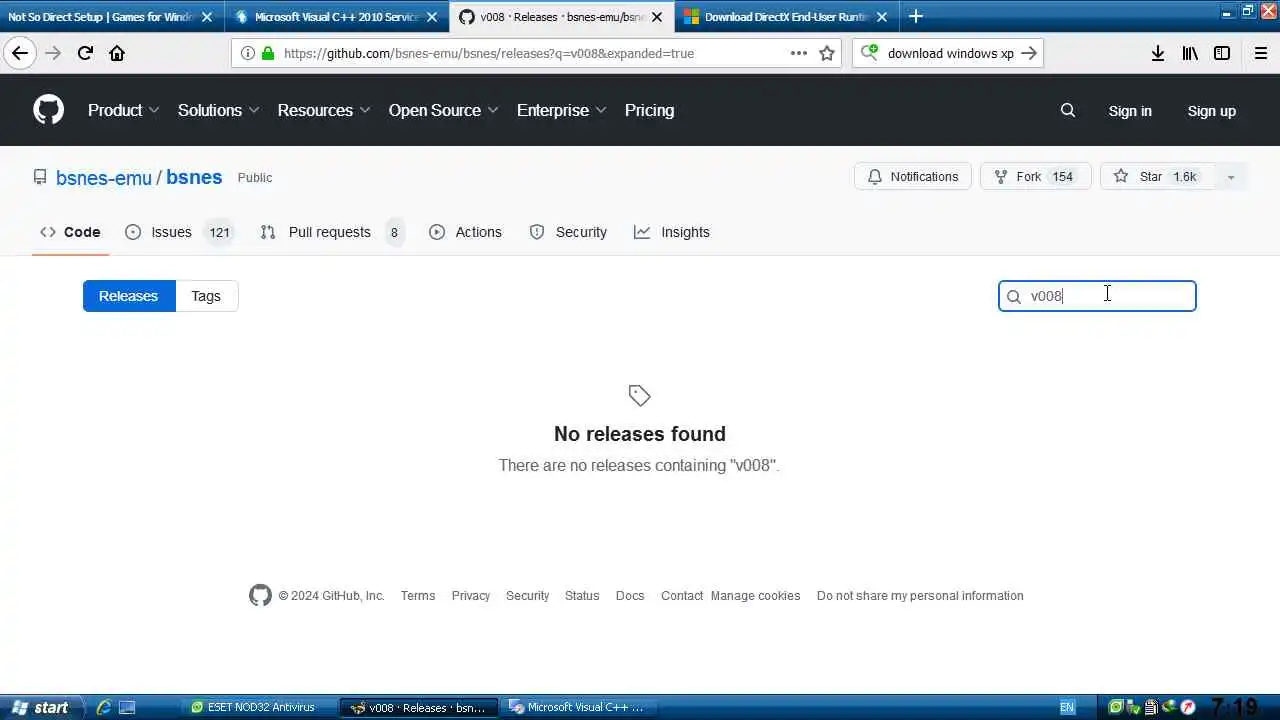Open the Actions tab

tap(465, 232)
